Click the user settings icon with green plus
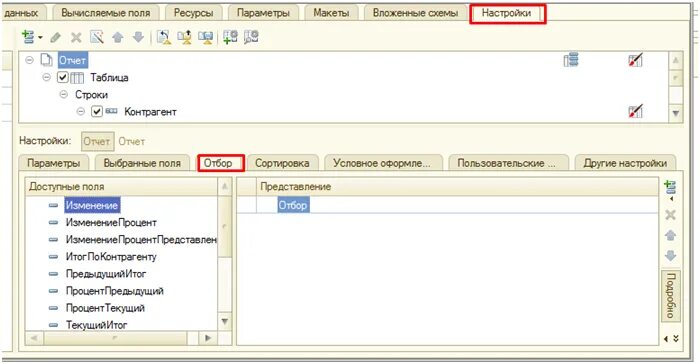Image resolution: width=700 pixels, height=364 pixels. [230, 37]
